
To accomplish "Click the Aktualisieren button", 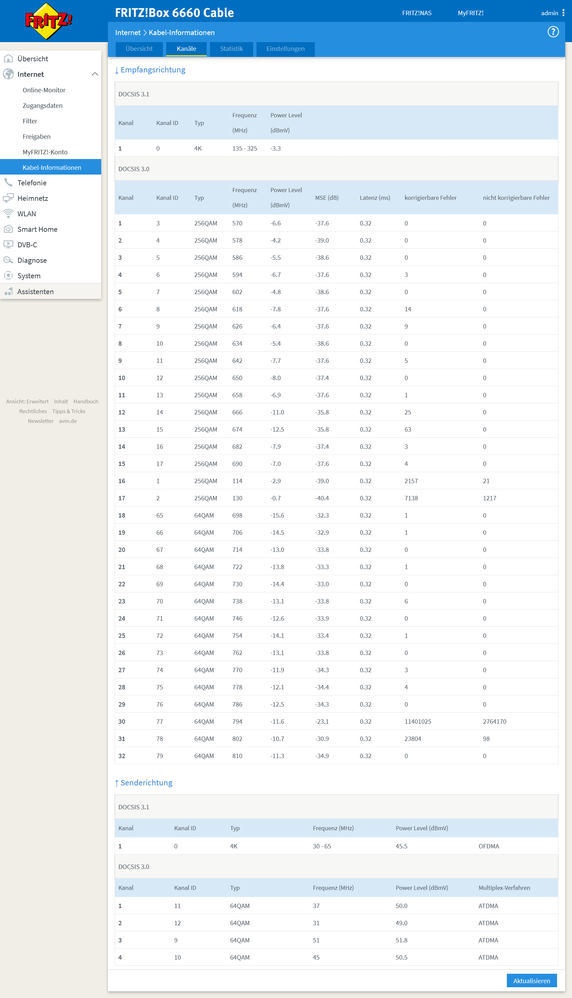I will tap(532, 981).
